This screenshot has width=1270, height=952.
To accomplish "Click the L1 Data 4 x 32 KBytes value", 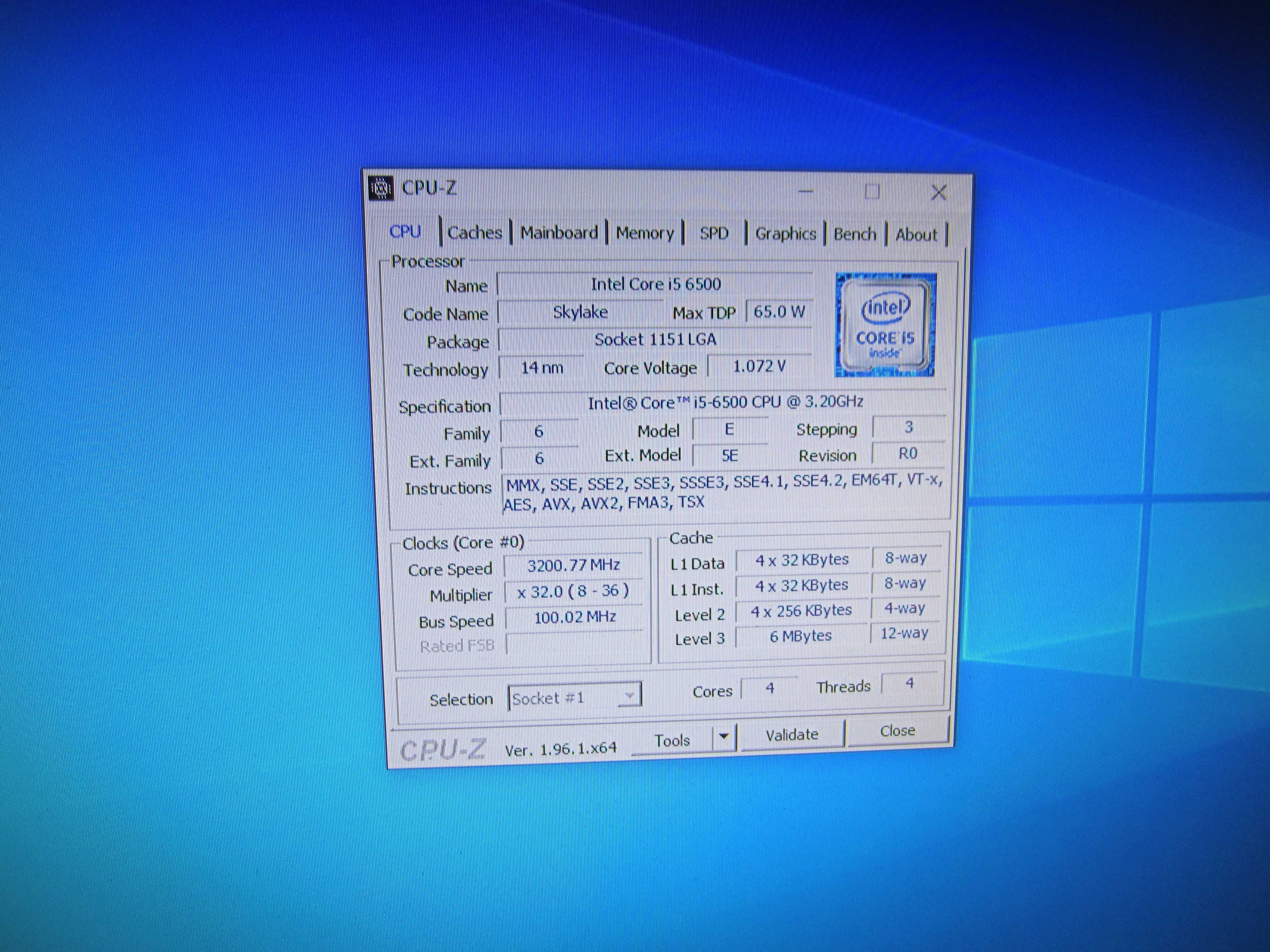I will [x=802, y=559].
